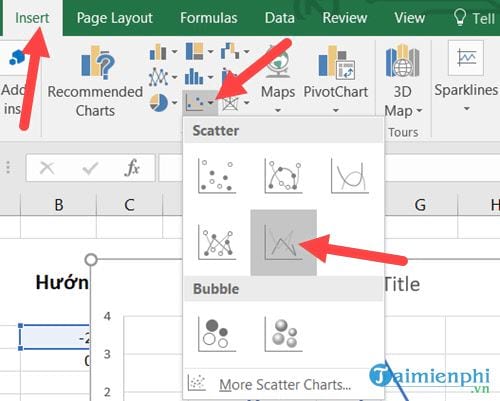Select the 3-D Bubble chart
Image resolution: width=500 pixels, height=401 pixels.
tap(283, 334)
